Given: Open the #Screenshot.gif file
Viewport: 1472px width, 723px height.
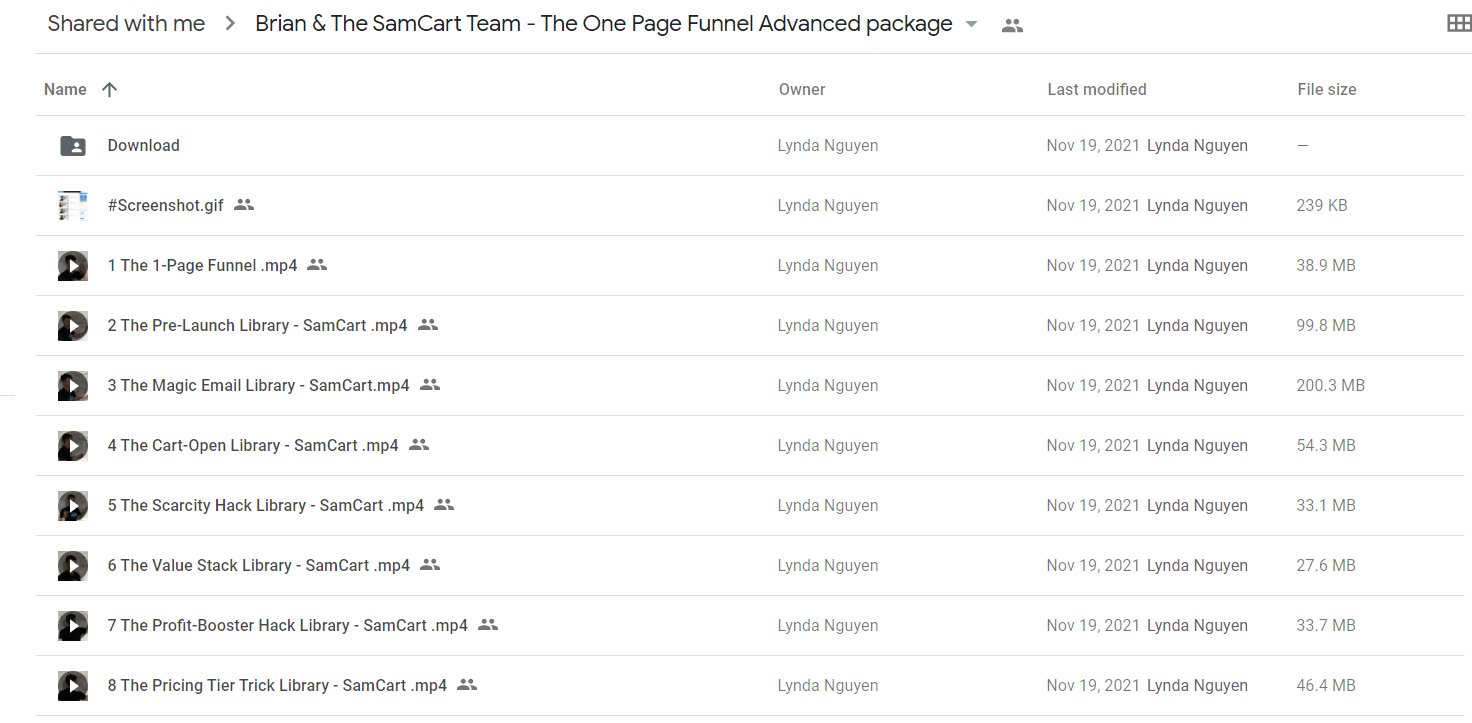Looking at the screenshot, I should pos(166,205).
